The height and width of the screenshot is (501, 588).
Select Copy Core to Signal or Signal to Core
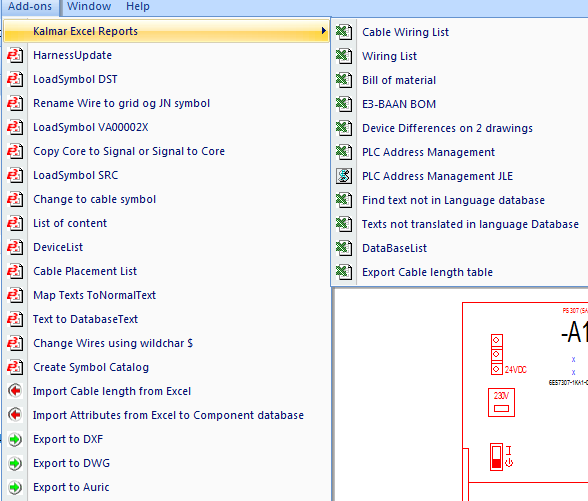tap(166, 152)
